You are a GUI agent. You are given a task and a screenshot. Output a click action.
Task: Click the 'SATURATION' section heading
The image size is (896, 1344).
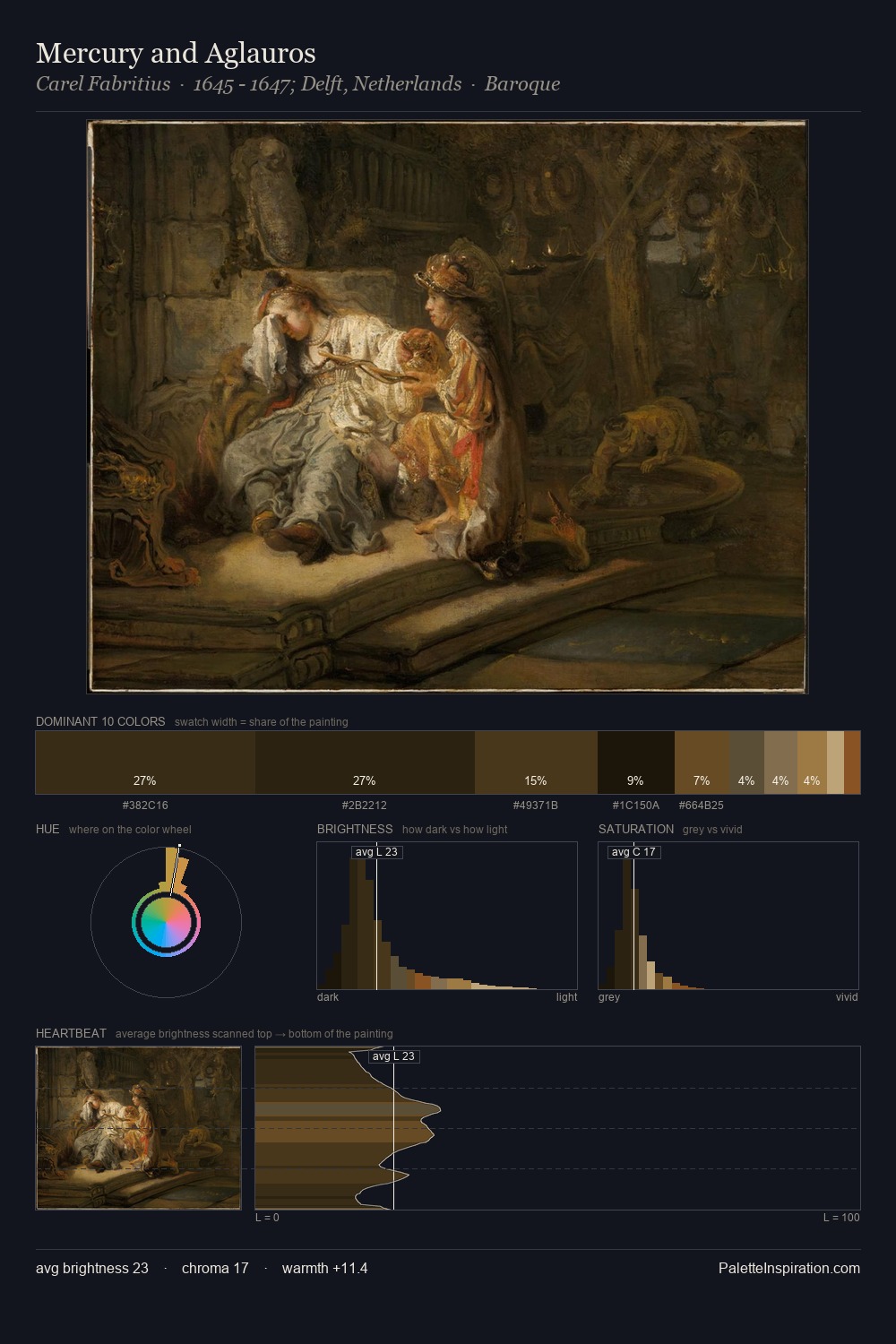click(x=636, y=829)
